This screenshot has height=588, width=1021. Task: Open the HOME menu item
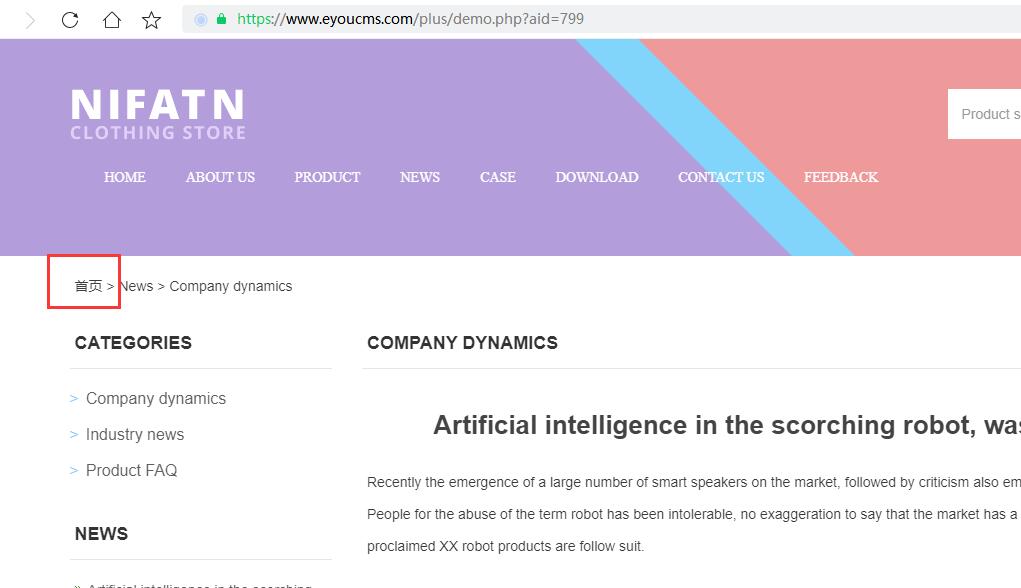pyautogui.click(x=125, y=177)
